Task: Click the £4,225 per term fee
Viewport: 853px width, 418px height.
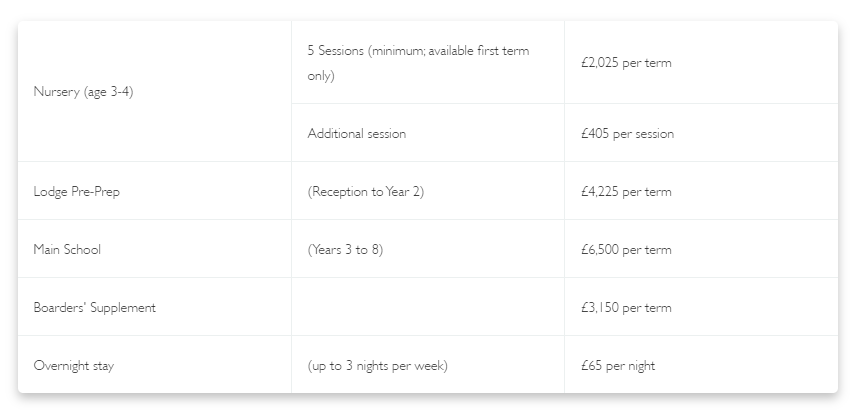Action: (x=626, y=192)
